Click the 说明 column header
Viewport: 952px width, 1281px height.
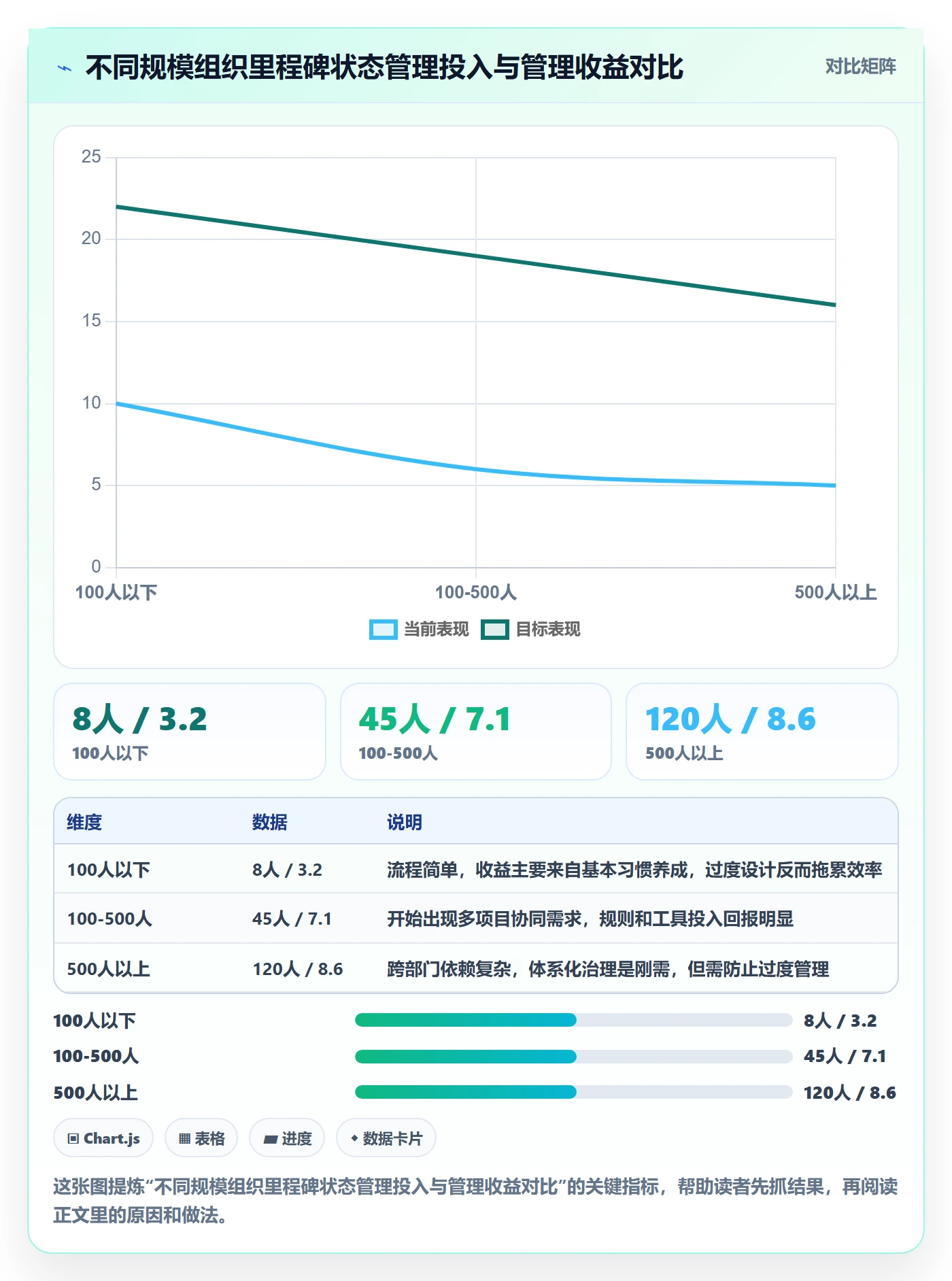point(405,823)
